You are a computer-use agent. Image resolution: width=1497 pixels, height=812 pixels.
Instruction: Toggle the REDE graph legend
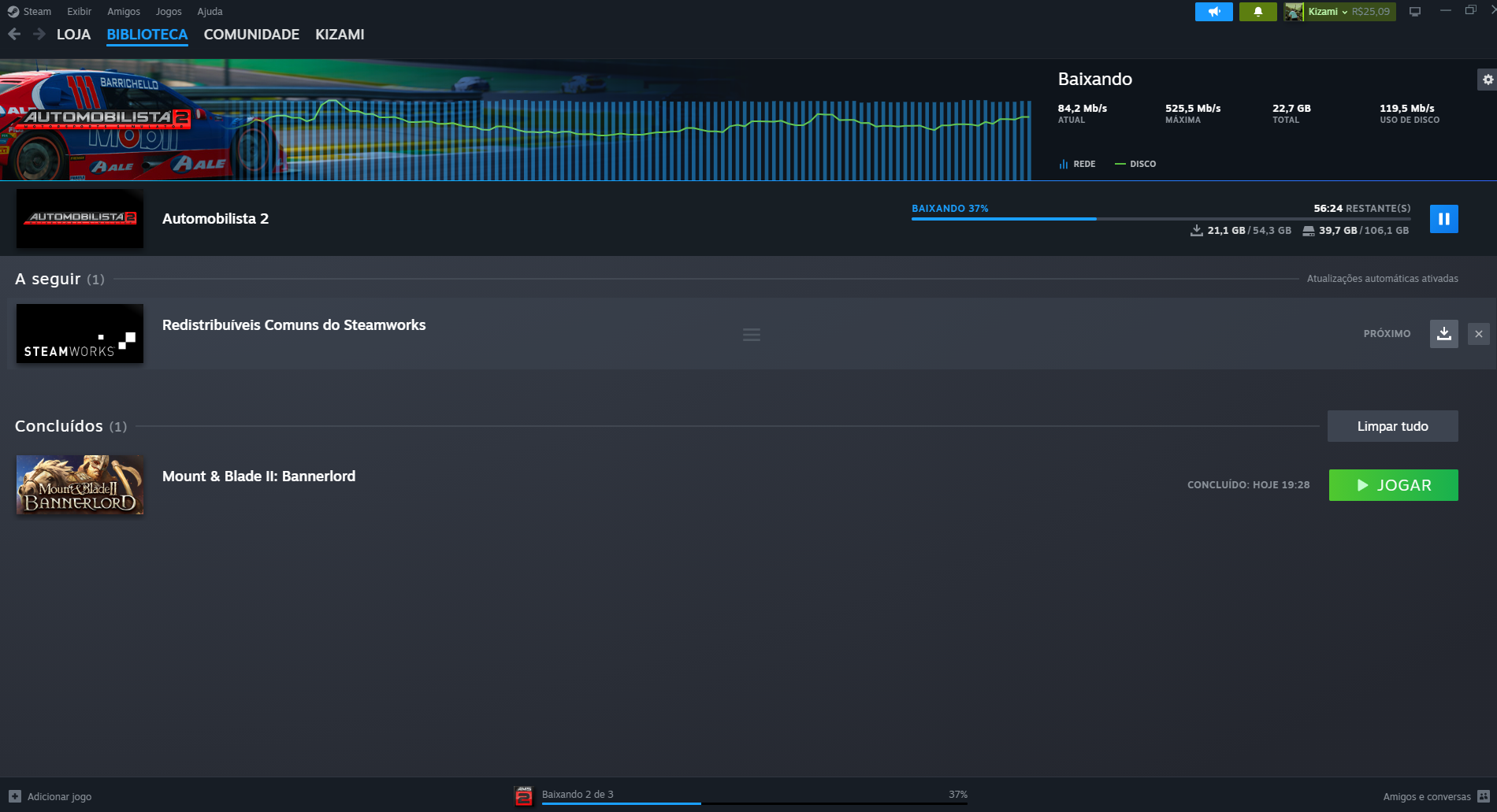point(1077,164)
